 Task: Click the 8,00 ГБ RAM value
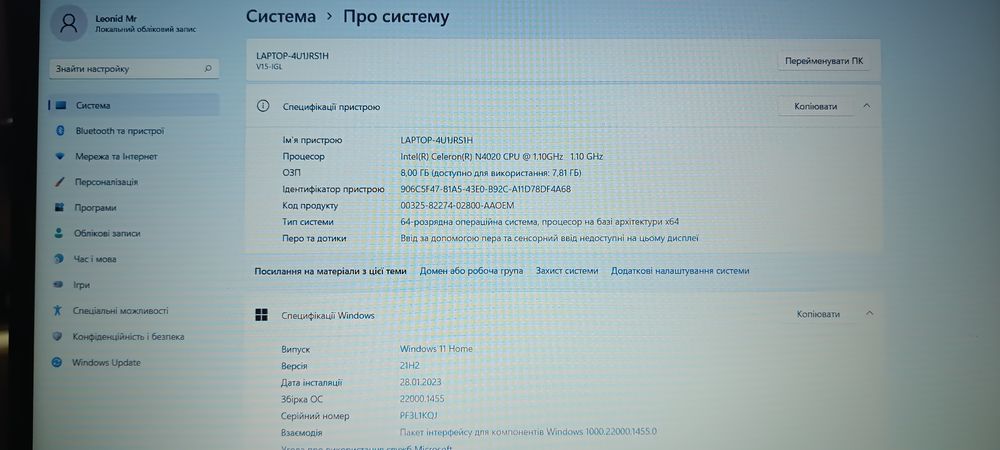490,173
